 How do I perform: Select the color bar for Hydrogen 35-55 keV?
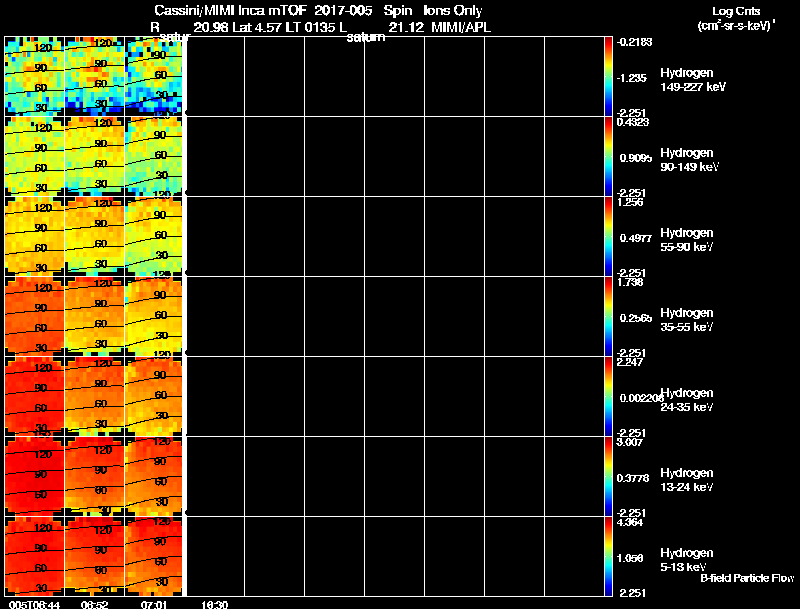608,316
